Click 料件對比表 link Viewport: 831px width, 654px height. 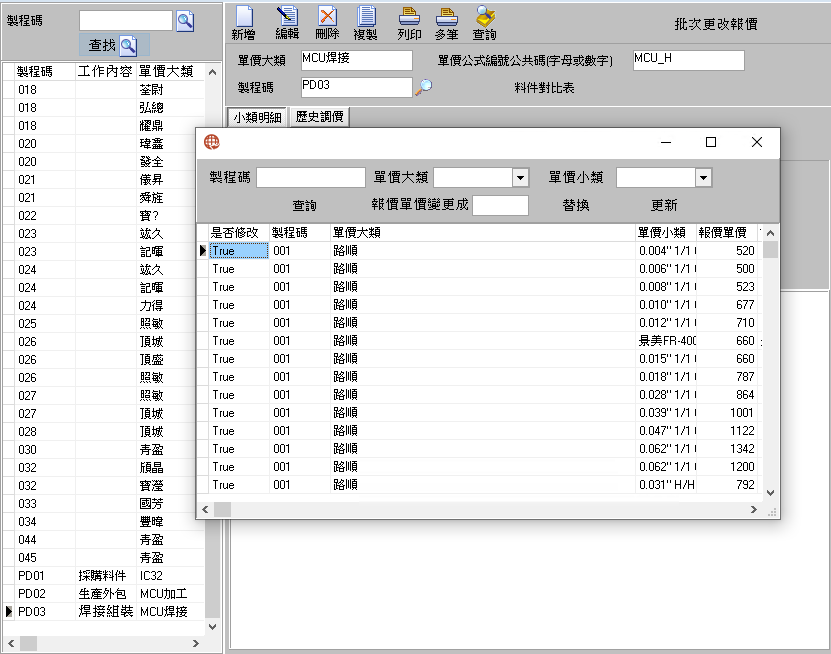(544, 88)
